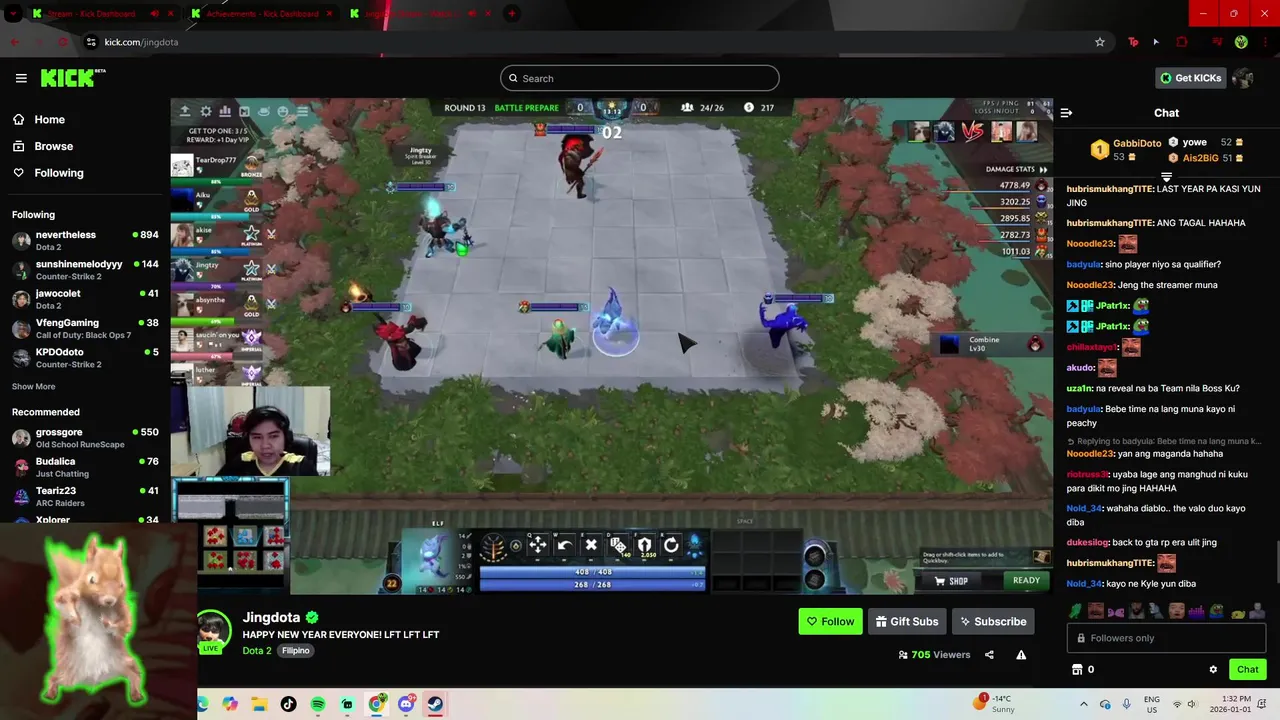This screenshot has width=1280, height=720.
Task: Click Jingdota streamer avatar with LIVE badge
Action: [213, 632]
